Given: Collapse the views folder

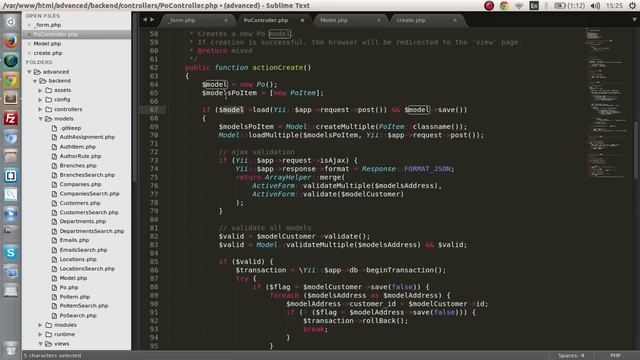Looking at the screenshot, I should click(x=40, y=344).
